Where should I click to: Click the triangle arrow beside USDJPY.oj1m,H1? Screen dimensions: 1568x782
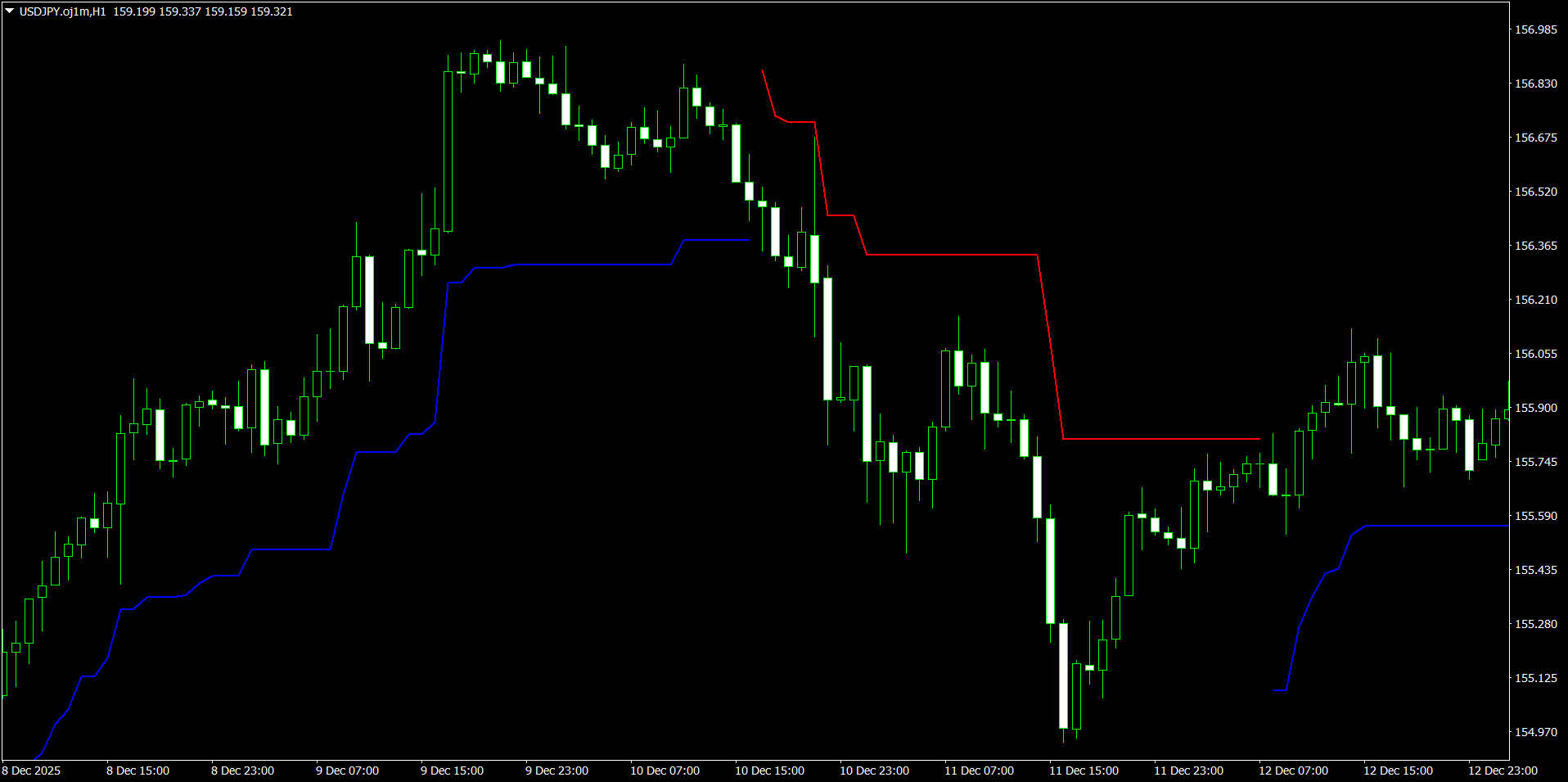click(10, 11)
